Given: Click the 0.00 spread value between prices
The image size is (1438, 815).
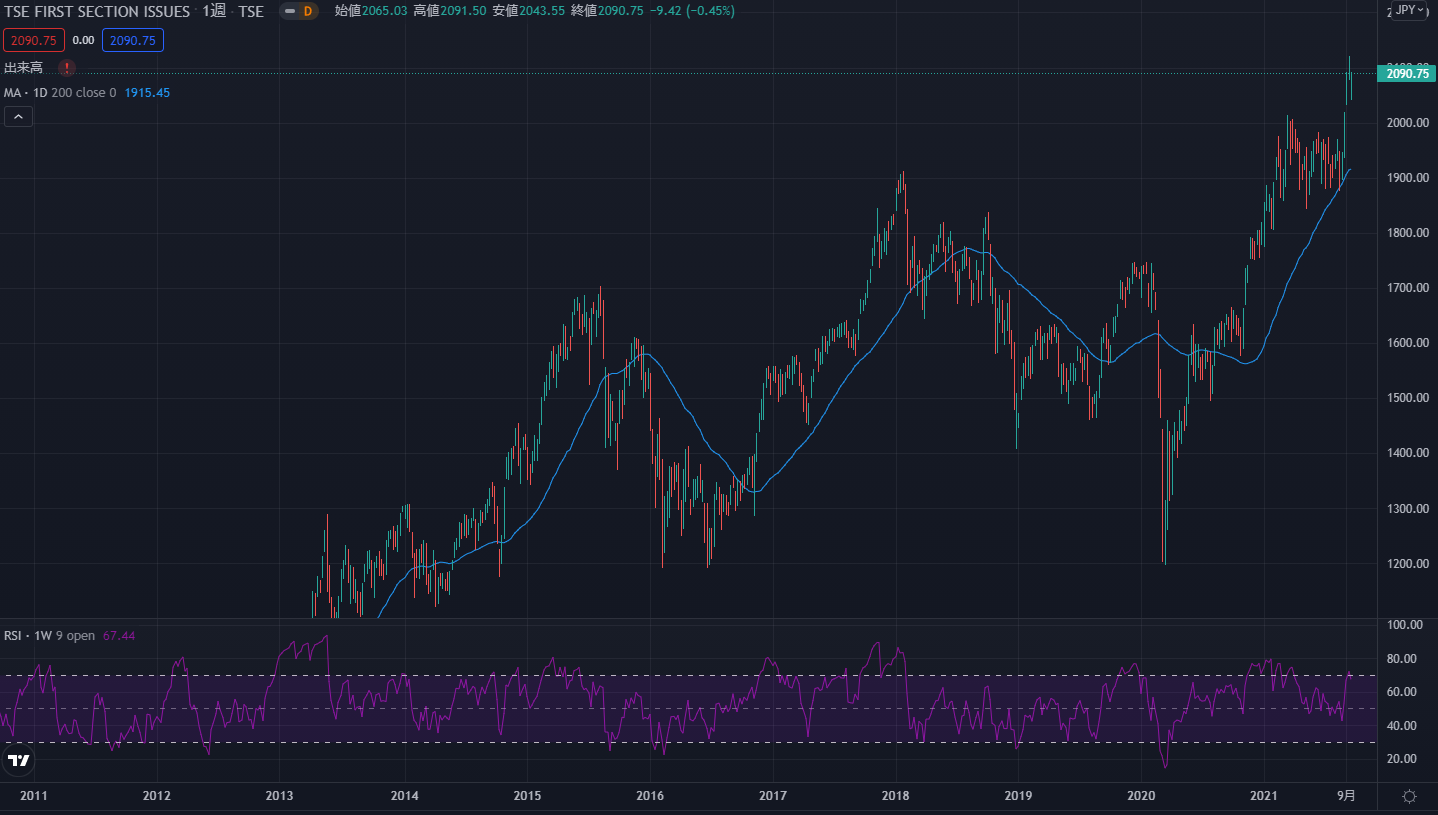Looking at the screenshot, I should click(x=84, y=40).
